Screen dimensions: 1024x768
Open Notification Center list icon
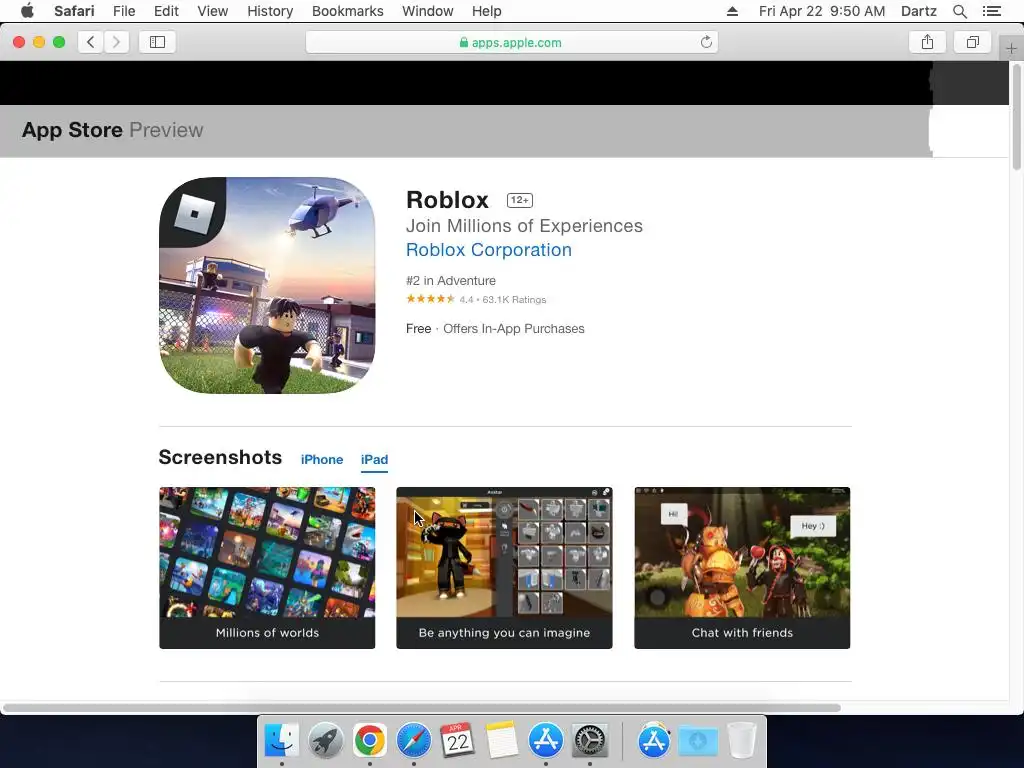(x=992, y=11)
